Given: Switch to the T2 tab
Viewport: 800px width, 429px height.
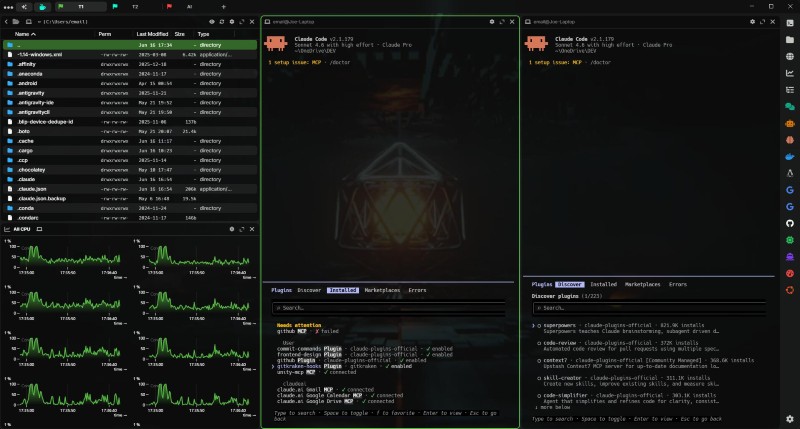Looking at the screenshot, I should [x=135, y=7].
